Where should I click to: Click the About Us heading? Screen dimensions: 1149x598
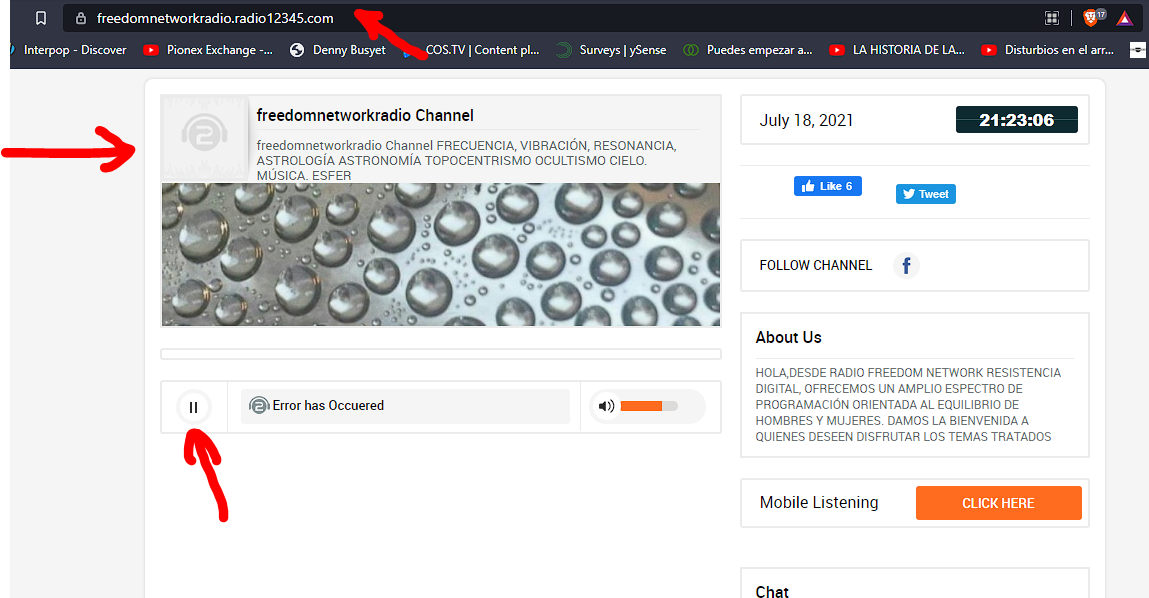point(788,337)
